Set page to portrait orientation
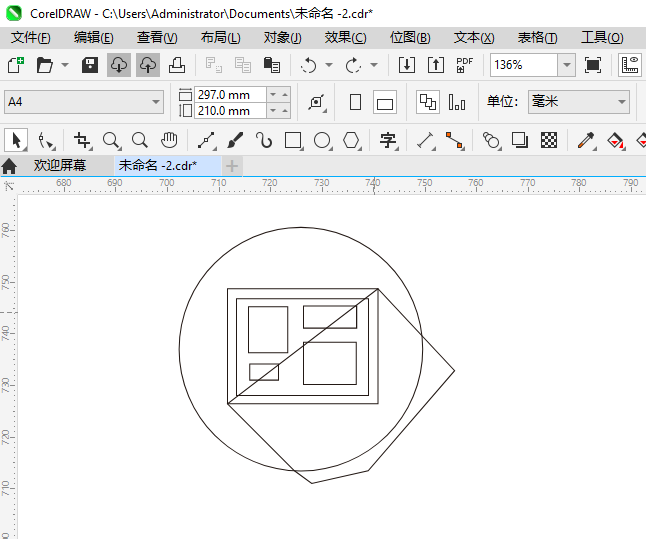646x539 pixels. click(x=355, y=102)
